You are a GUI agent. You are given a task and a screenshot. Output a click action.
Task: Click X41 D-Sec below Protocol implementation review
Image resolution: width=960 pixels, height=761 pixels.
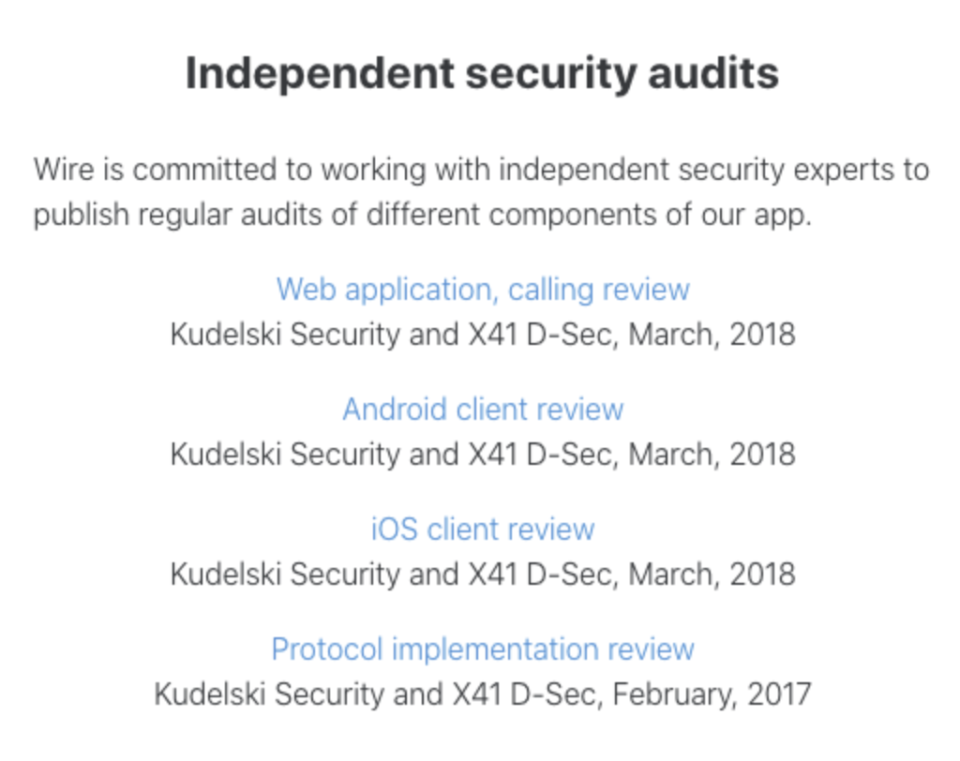pos(527,695)
